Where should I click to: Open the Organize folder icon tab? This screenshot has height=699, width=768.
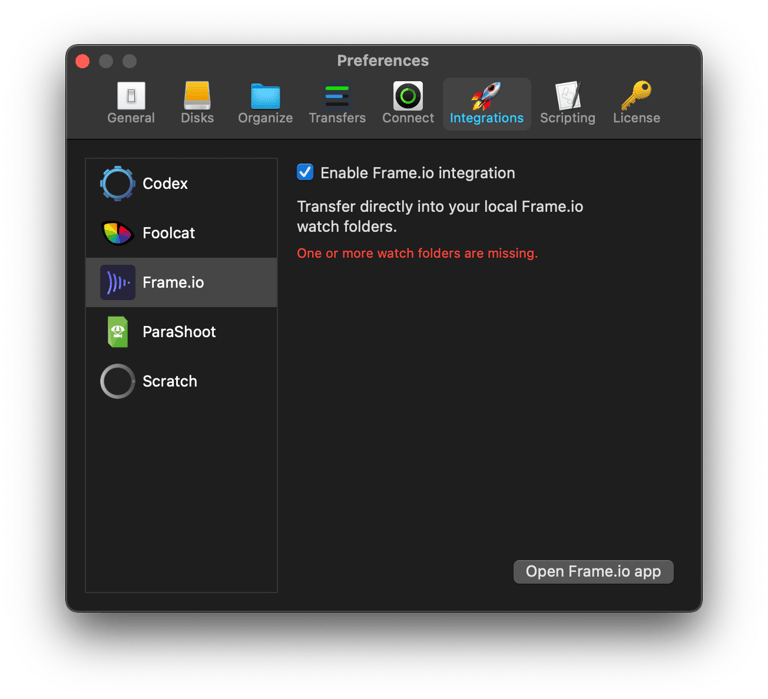[265, 104]
